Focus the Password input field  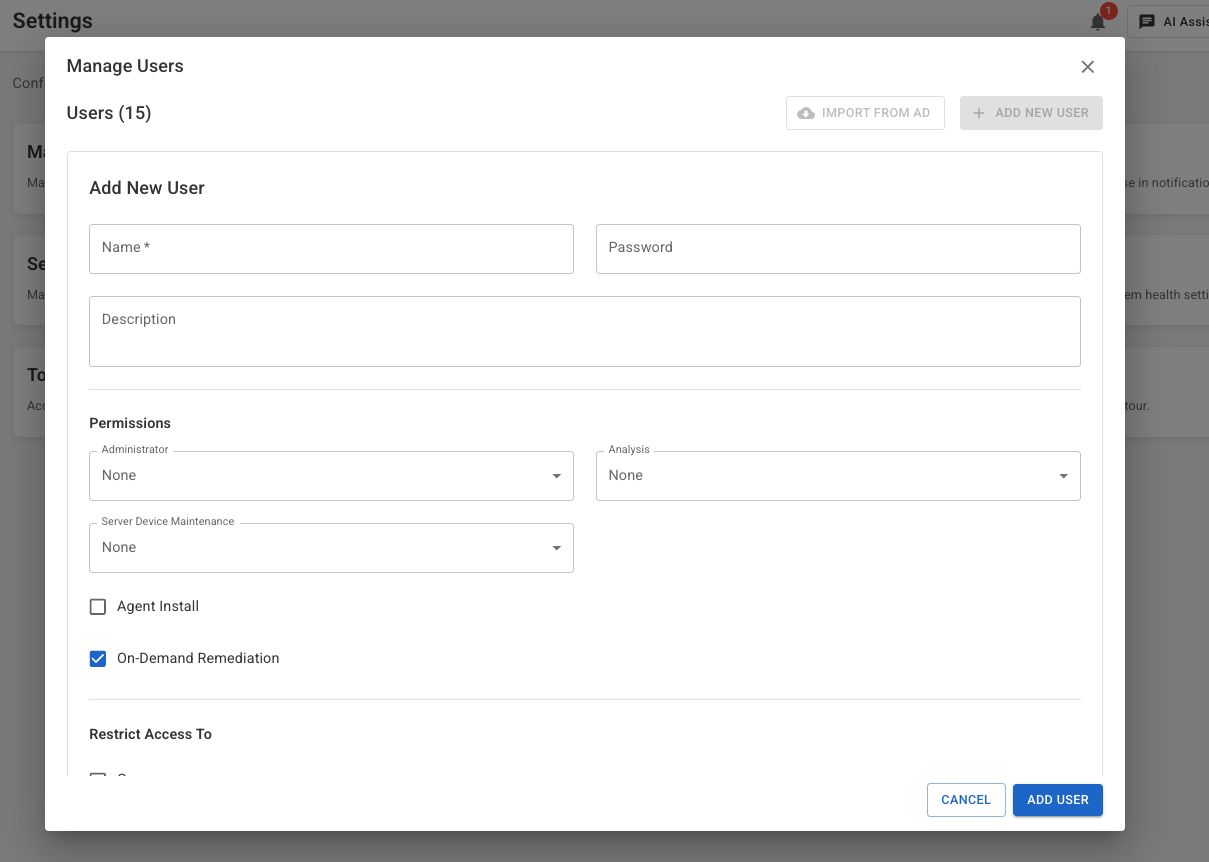(x=838, y=249)
